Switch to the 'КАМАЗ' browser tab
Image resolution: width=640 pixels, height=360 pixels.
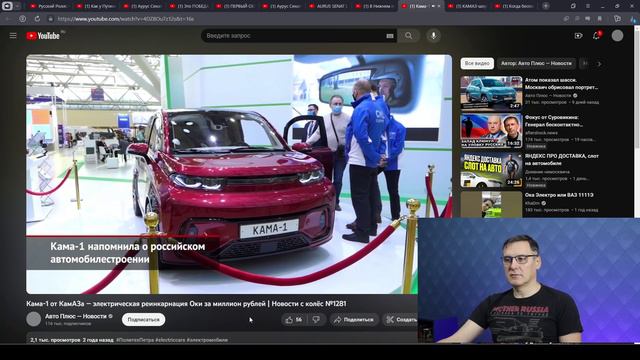[467, 6]
